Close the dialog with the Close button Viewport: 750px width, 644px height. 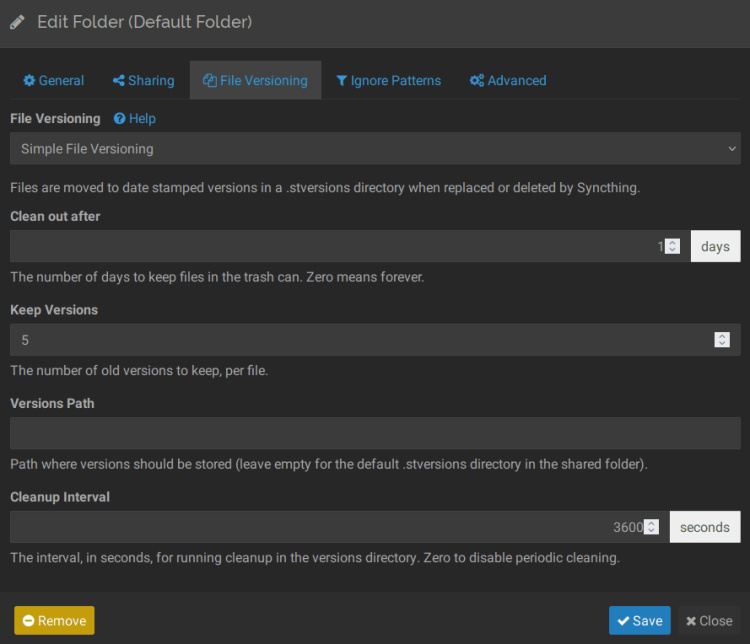[x=709, y=621]
